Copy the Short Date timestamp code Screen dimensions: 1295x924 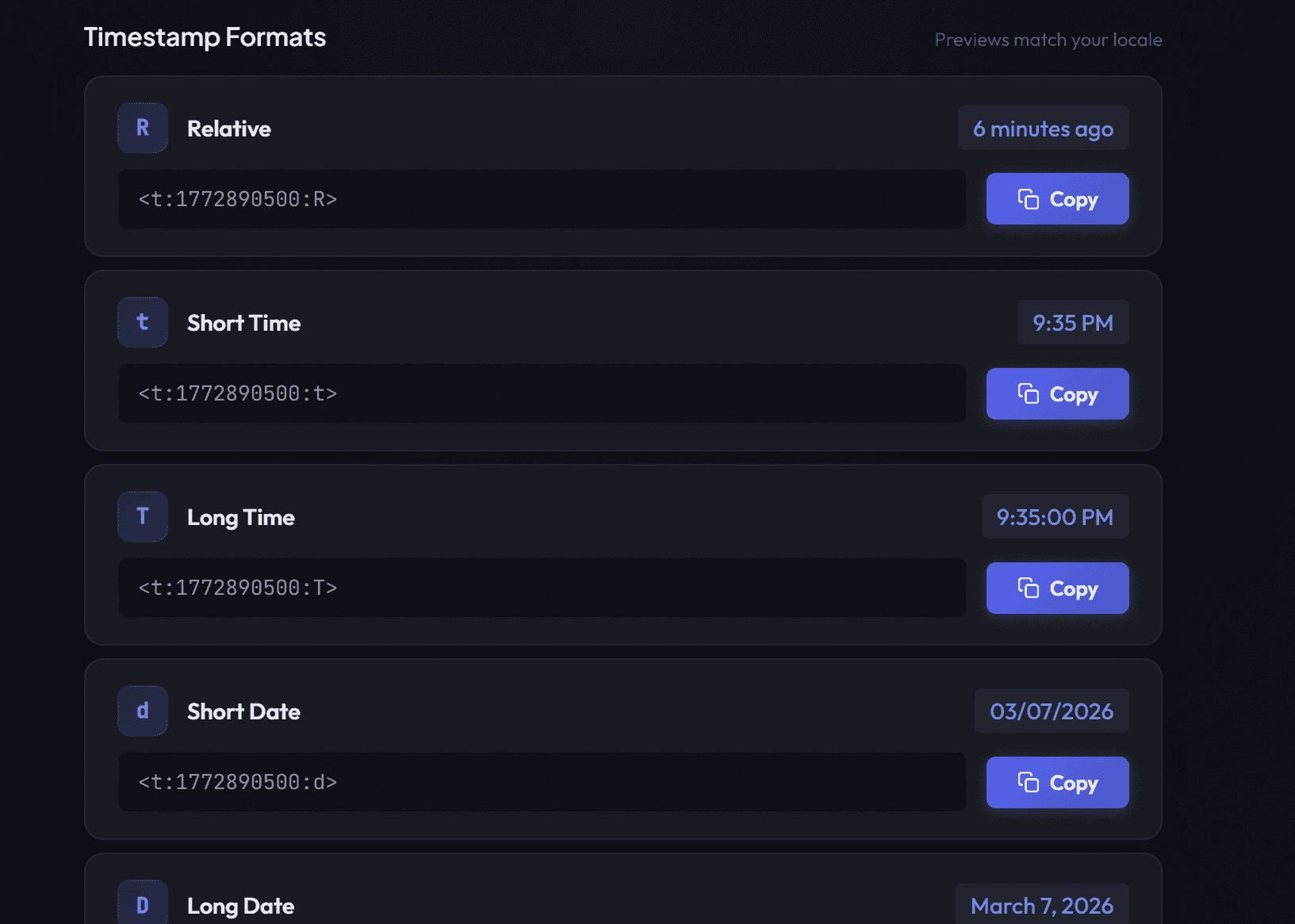click(1057, 782)
